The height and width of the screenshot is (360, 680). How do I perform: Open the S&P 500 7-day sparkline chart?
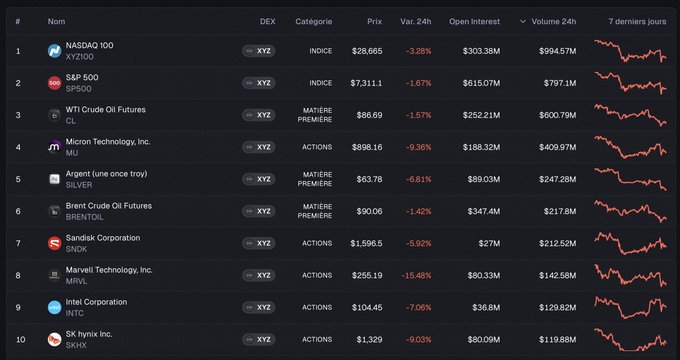click(x=631, y=83)
